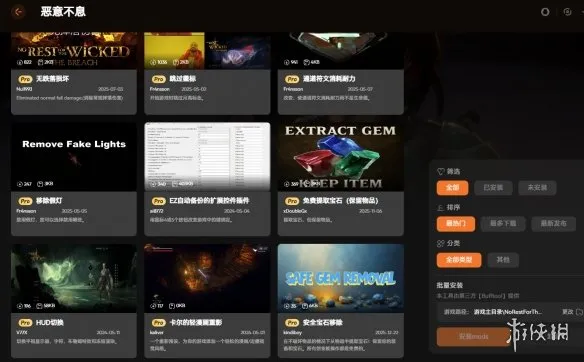The image size is (584, 362).
Task: Go back with the orange arrow icon
Action: (18, 12)
